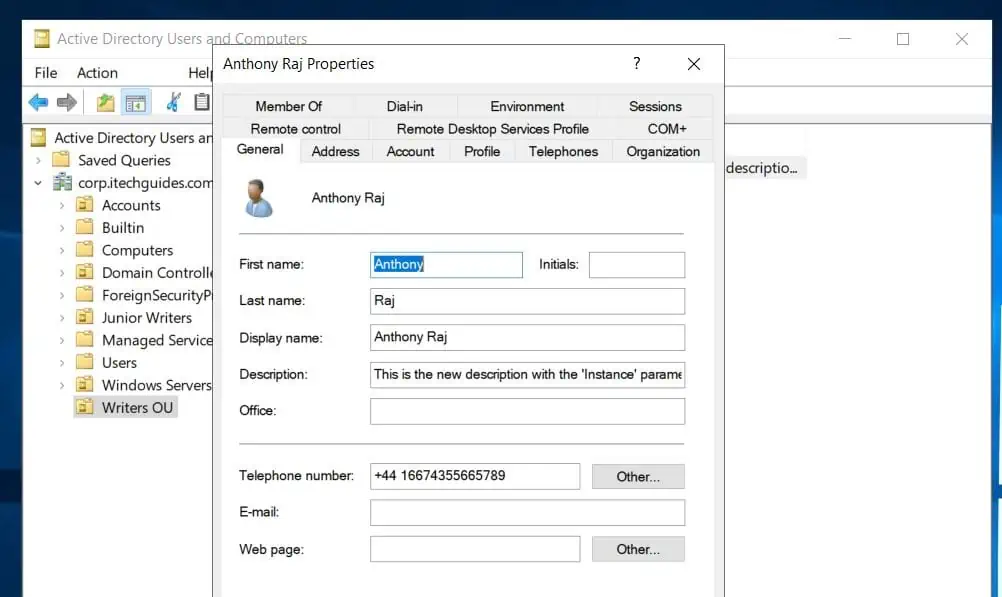Click the Saved Queries folder icon

coord(61,159)
